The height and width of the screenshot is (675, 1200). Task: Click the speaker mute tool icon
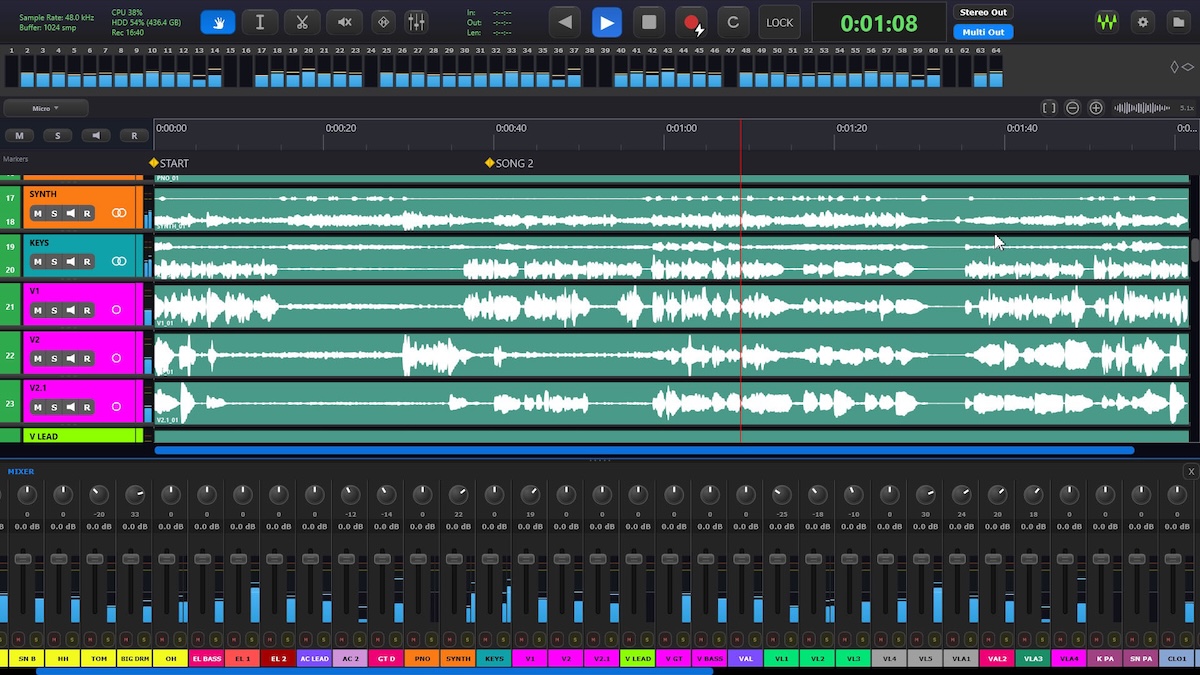(x=344, y=22)
